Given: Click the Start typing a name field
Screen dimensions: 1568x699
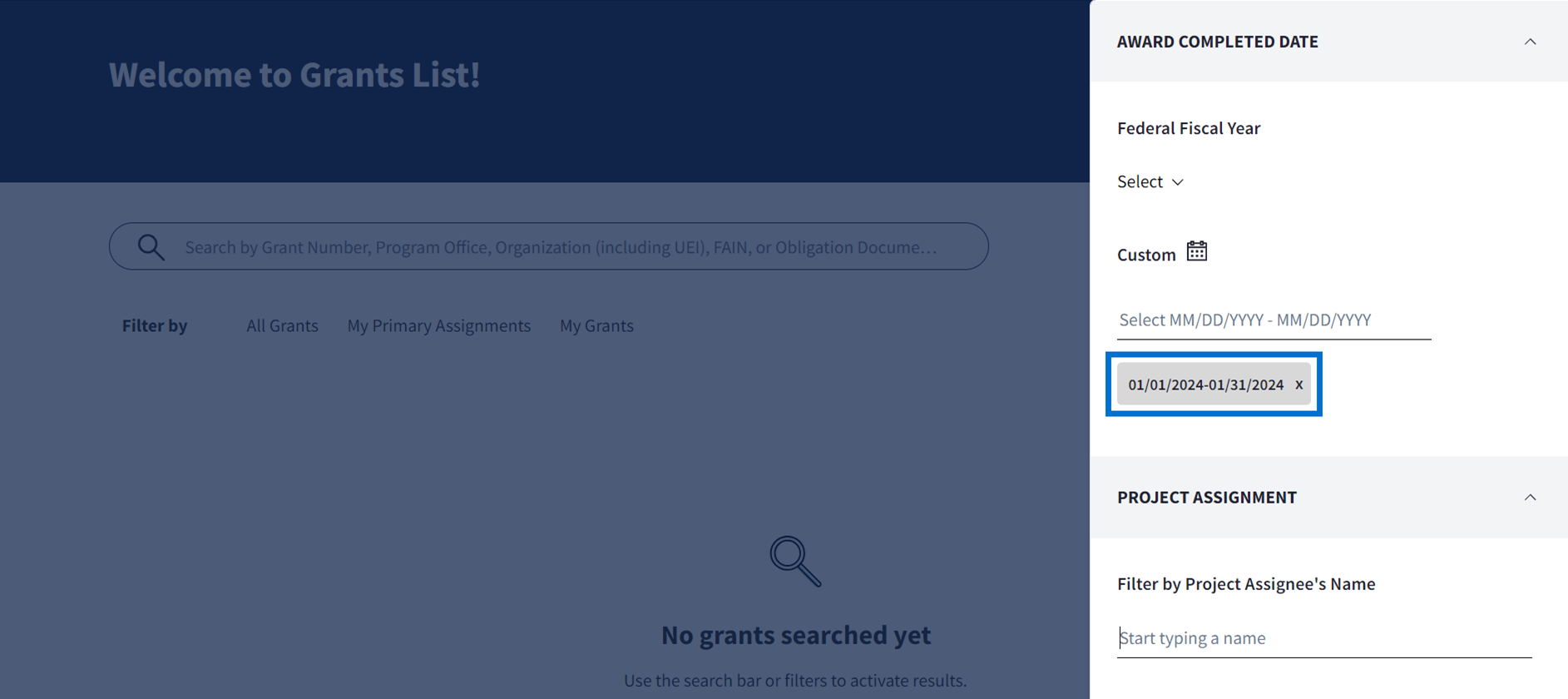Looking at the screenshot, I should pyautogui.click(x=1323, y=638).
